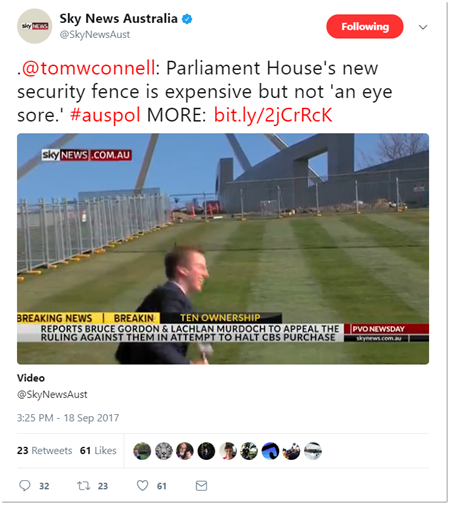Click the @SkyNewsAust handle below Video
Screen dimensions: 450x506
tap(52, 395)
